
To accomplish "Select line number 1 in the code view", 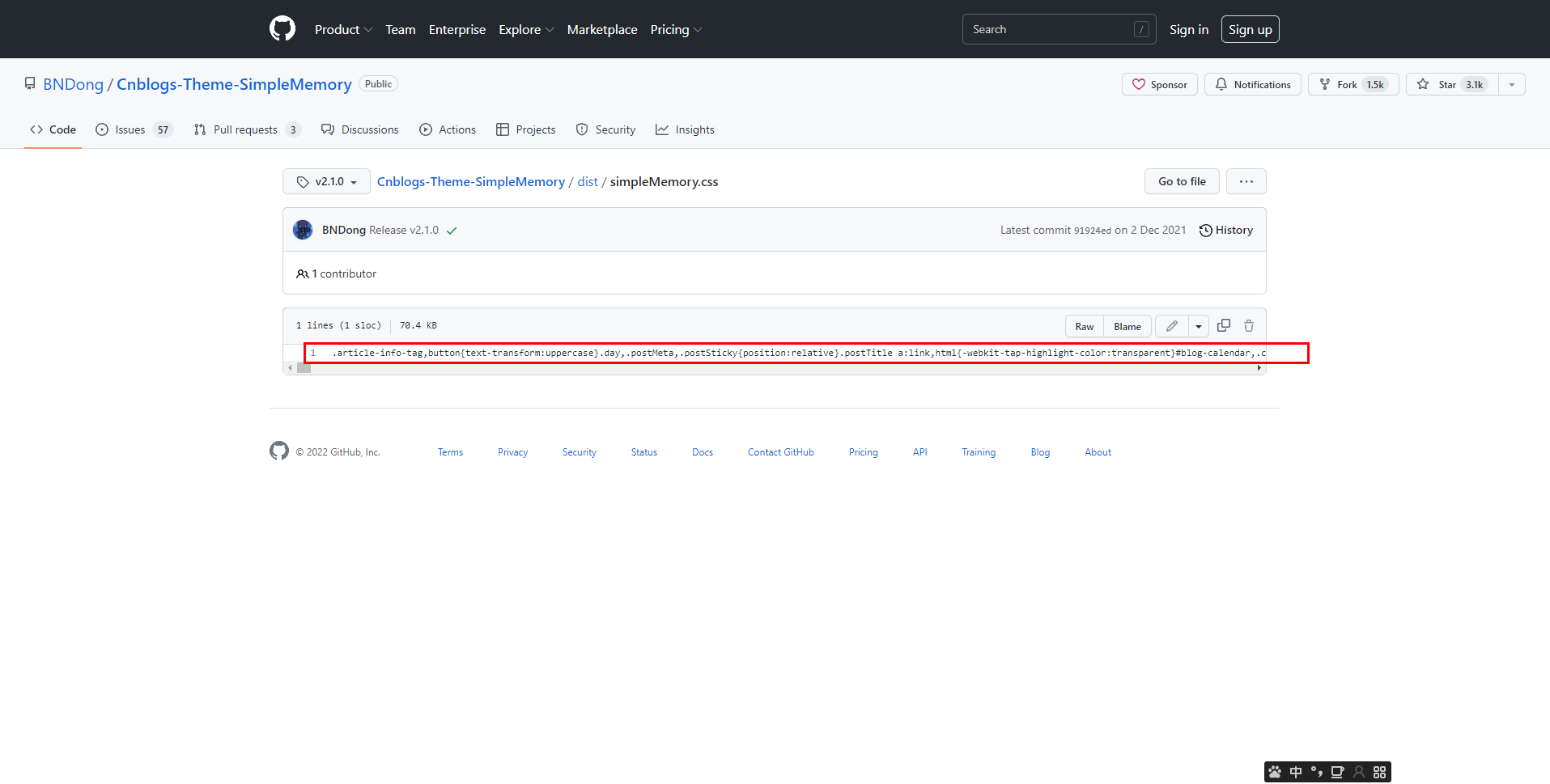I will pyautogui.click(x=312, y=353).
